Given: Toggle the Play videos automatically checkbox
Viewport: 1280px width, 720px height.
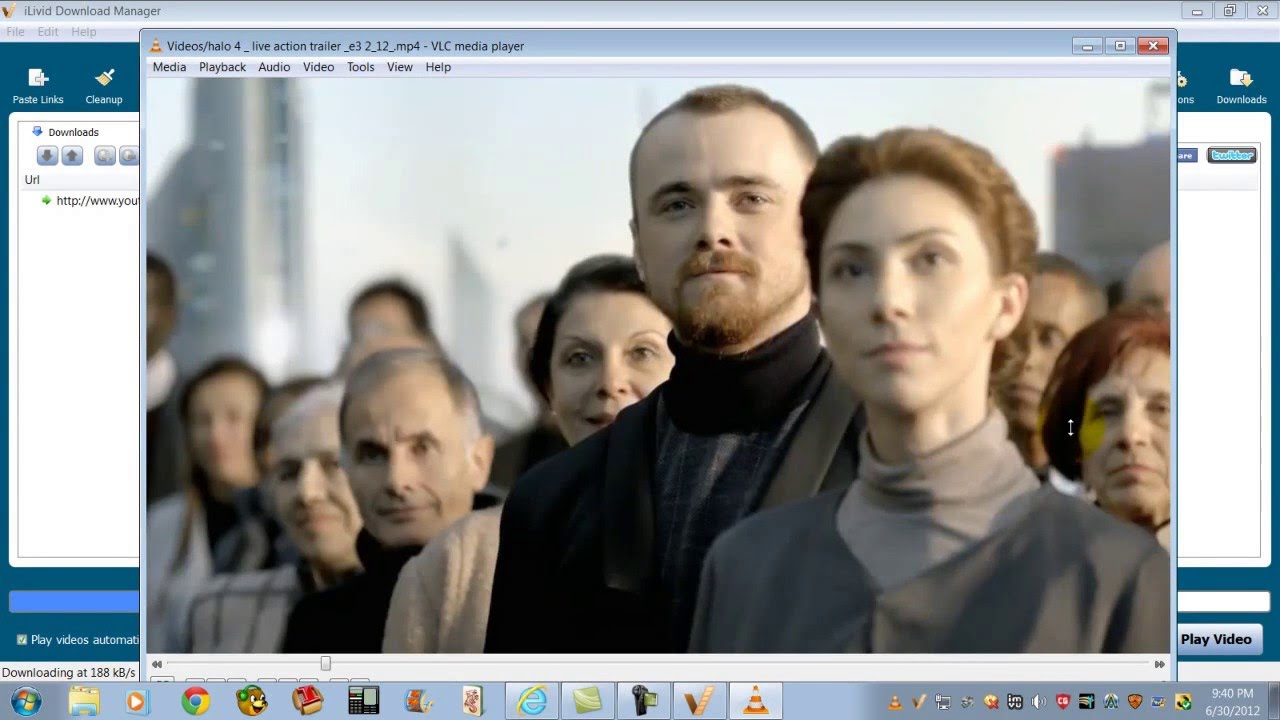Looking at the screenshot, I should coord(22,640).
